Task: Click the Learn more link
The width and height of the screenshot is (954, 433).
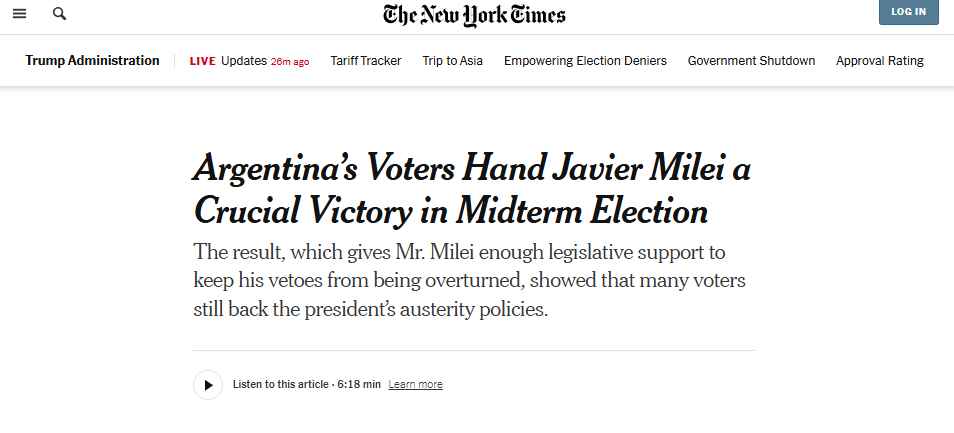Action: click(415, 385)
